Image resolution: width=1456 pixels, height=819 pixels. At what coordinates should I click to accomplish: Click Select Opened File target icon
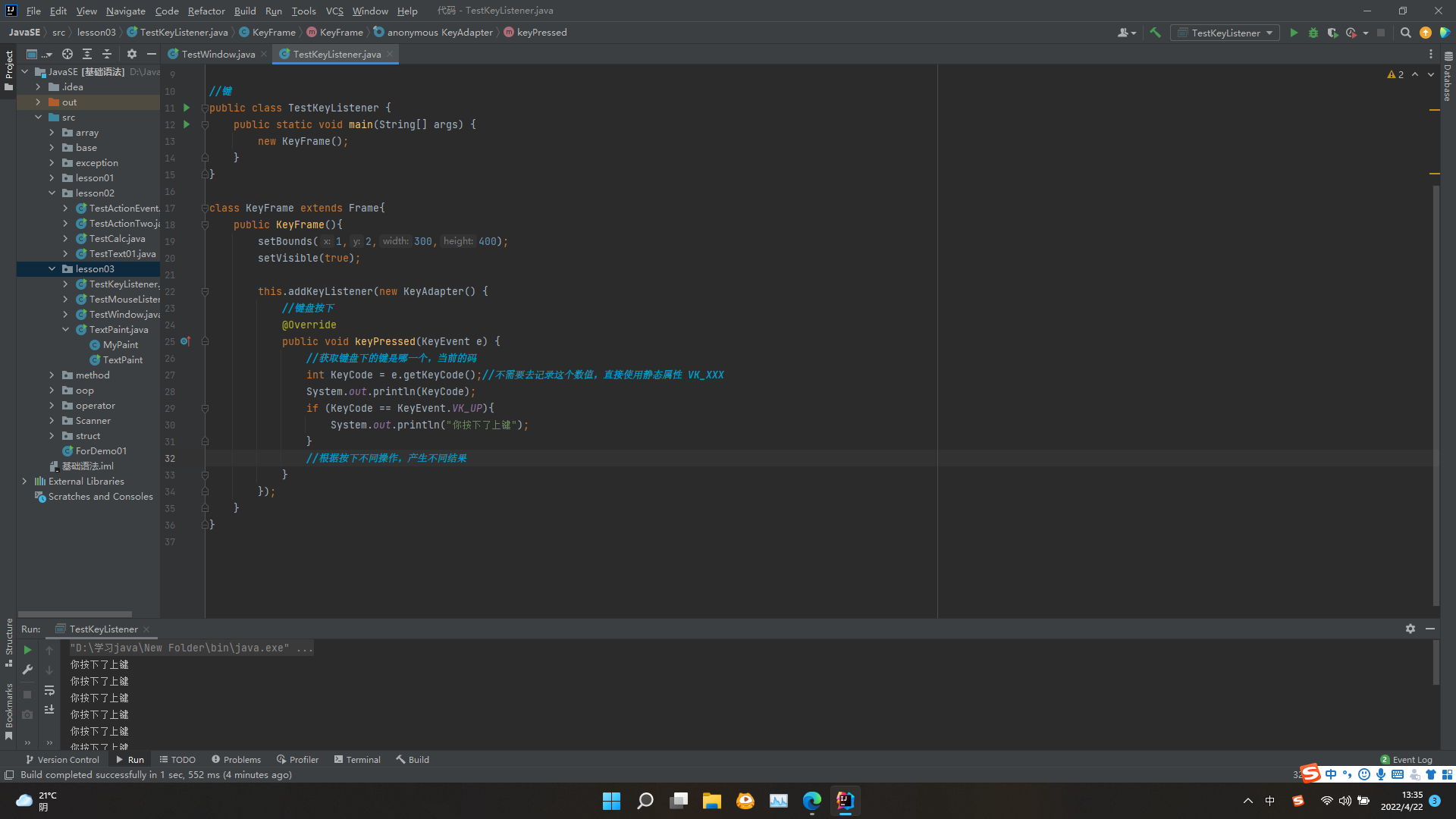pyautogui.click(x=67, y=54)
